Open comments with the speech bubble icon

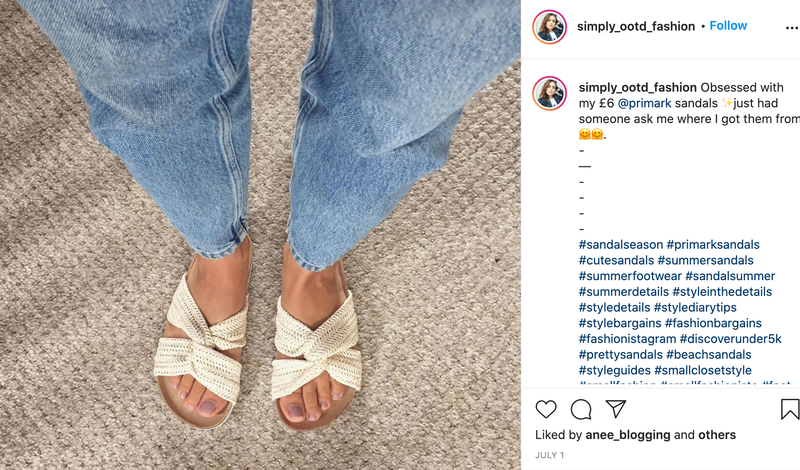tap(581, 409)
